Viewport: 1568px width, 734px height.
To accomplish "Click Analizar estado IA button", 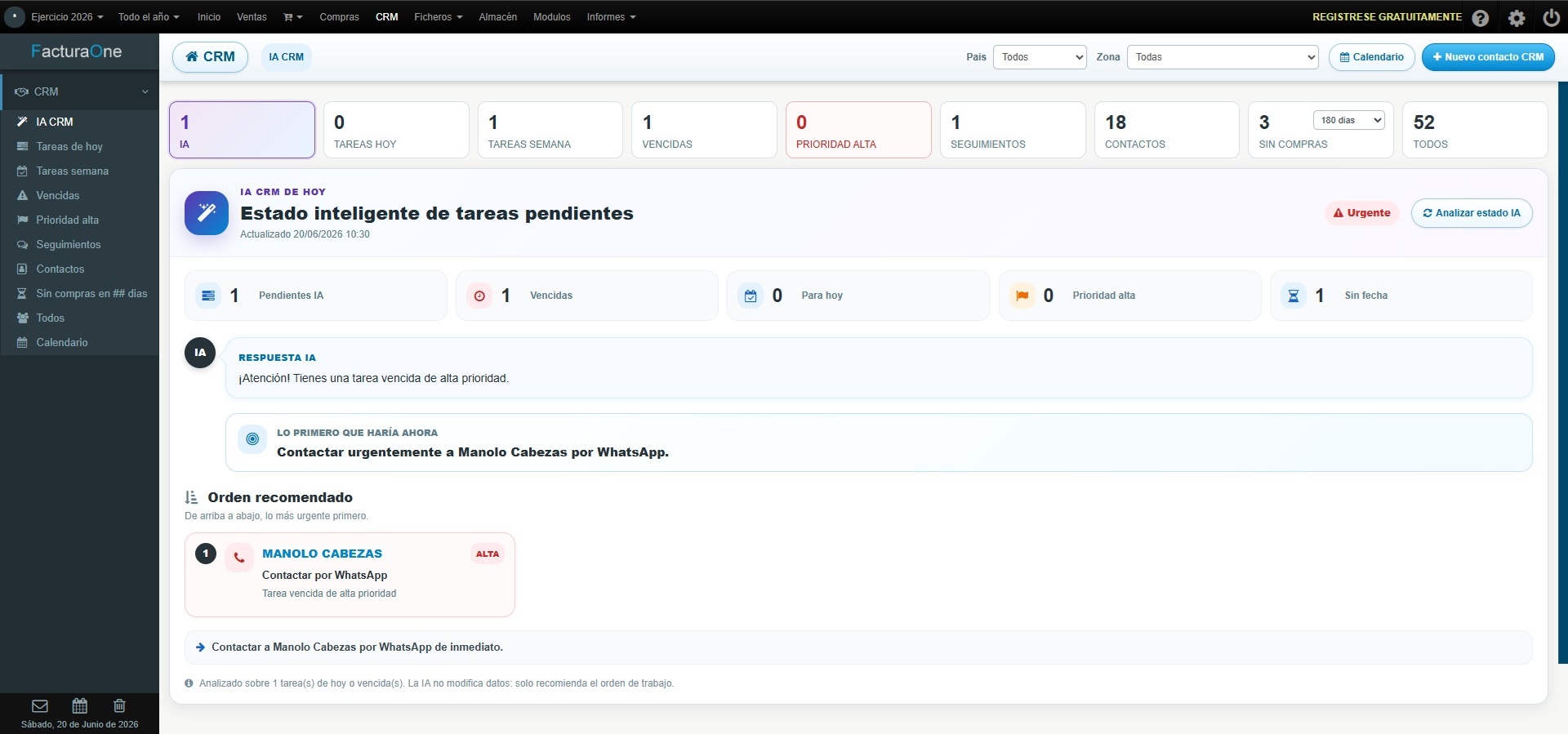I will coord(1472,213).
